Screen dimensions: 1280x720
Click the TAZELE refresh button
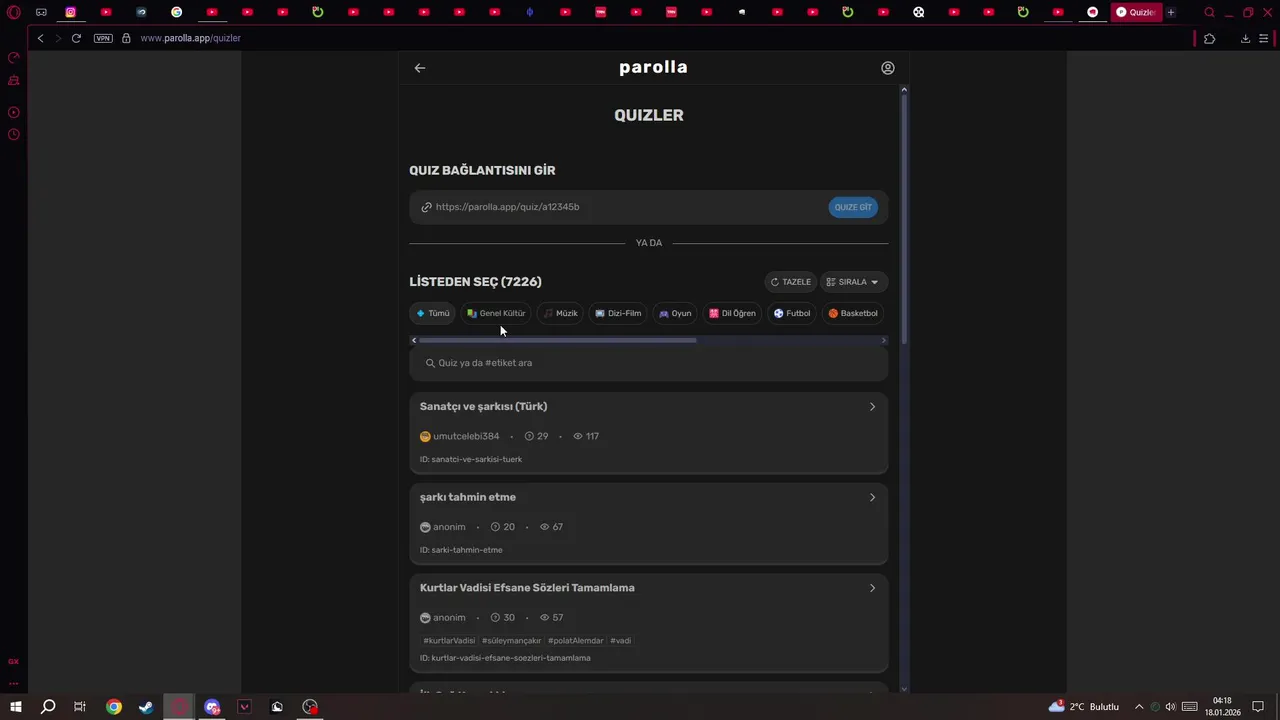click(x=790, y=282)
